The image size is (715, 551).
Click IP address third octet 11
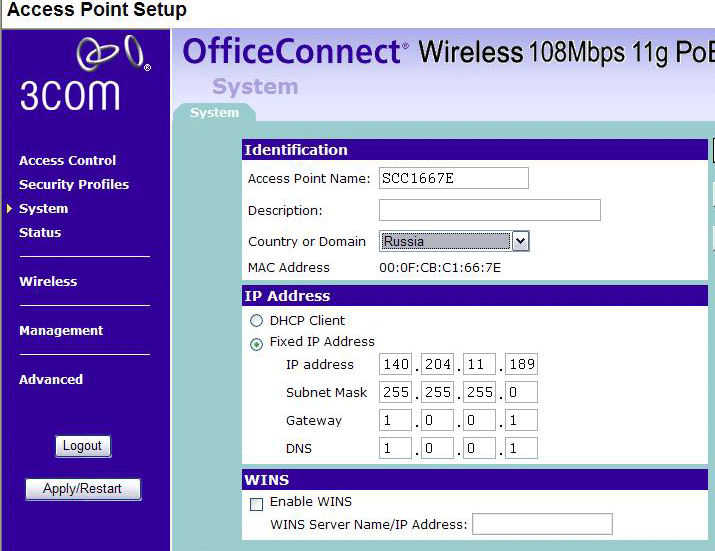click(479, 364)
